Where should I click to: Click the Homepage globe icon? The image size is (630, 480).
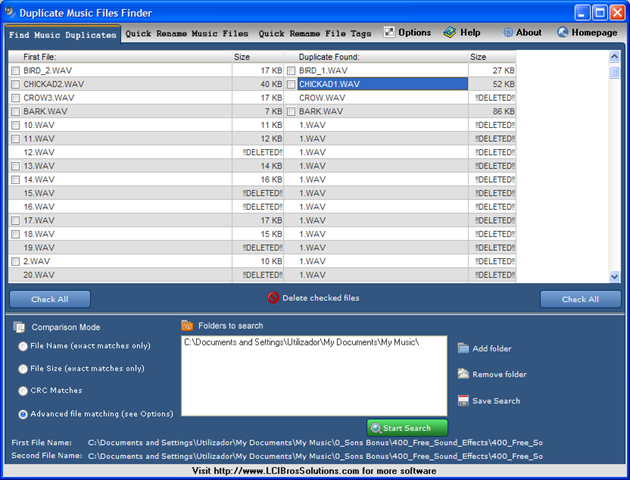point(562,32)
